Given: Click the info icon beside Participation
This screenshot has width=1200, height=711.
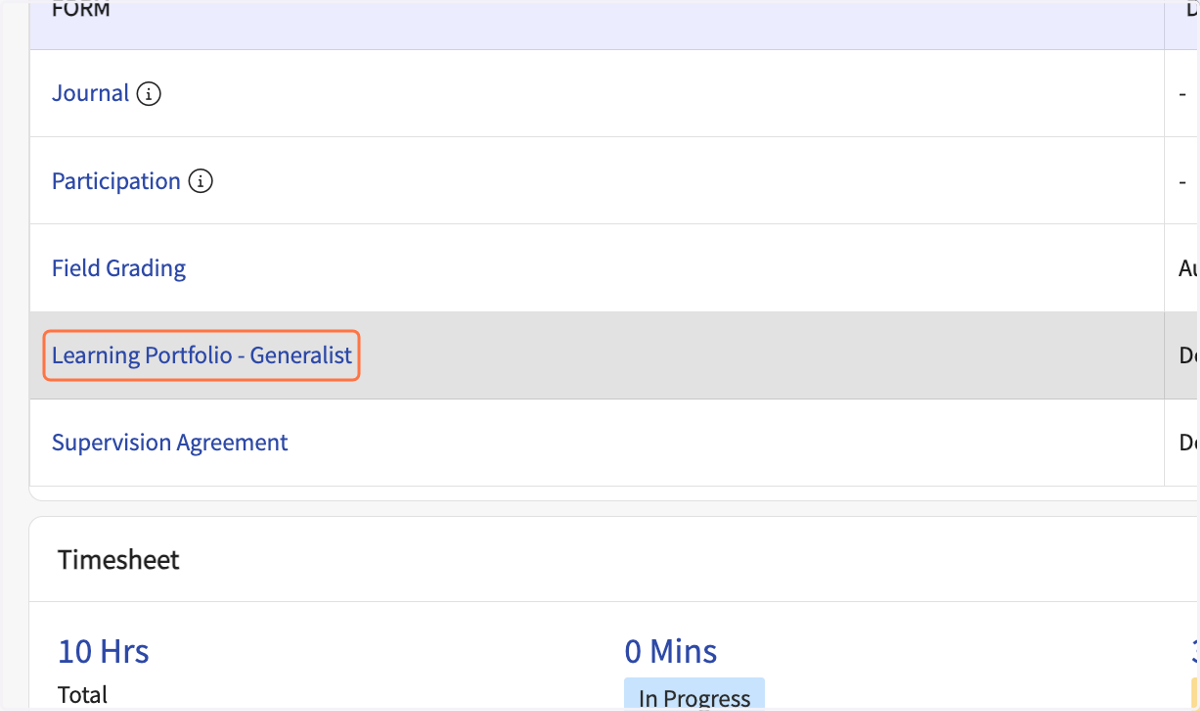Looking at the screenshot, I should (201, 181).
